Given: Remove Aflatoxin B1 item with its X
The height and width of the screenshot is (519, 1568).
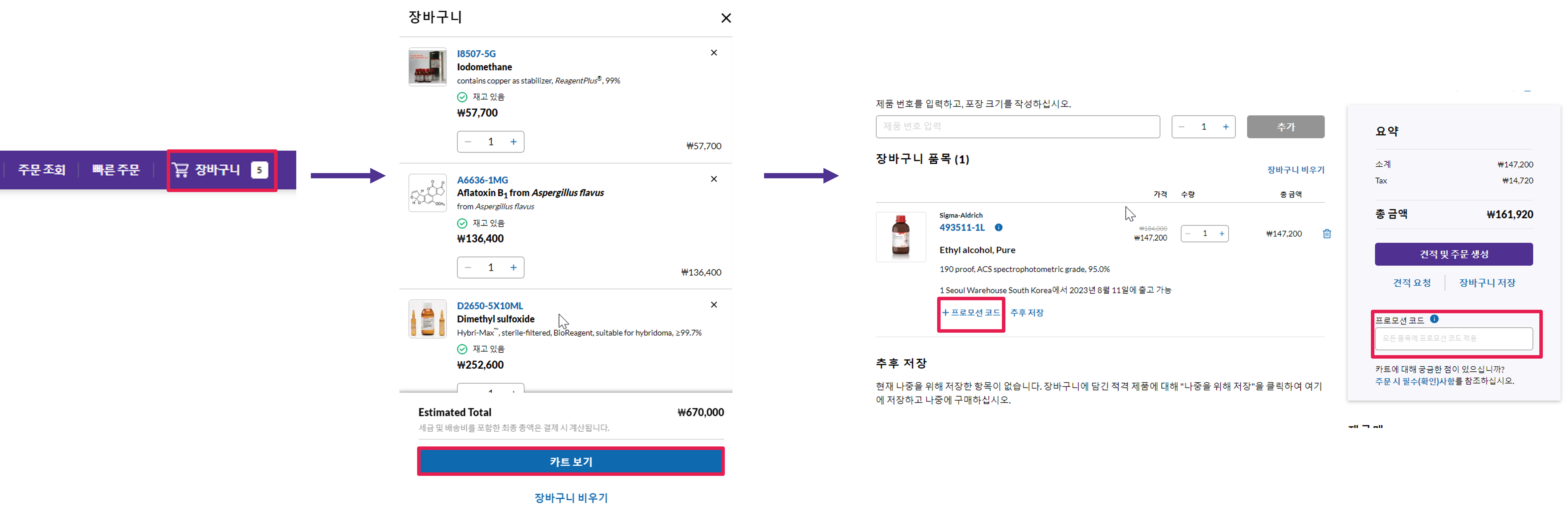Looking at the screenshot, I should coord(714,179).
